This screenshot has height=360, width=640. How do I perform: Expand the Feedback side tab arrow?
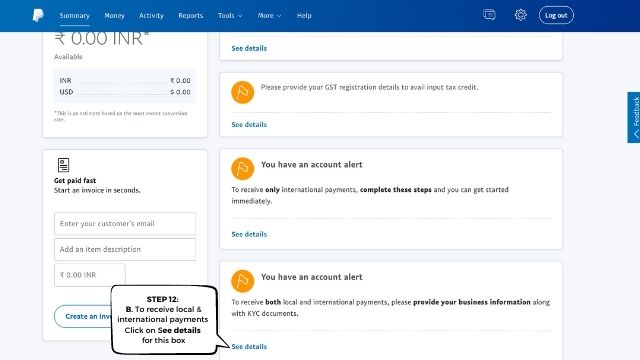(636, 134)
